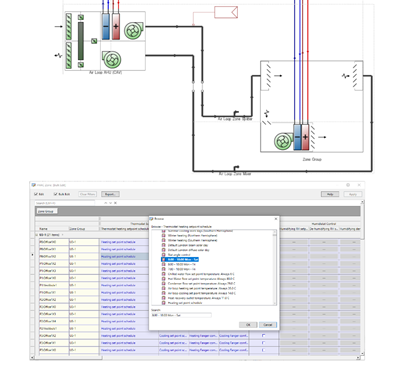The height and width of the screenshot is (366, 393).
Task: Click the air loop return fan icon
Action: [111, 59]
